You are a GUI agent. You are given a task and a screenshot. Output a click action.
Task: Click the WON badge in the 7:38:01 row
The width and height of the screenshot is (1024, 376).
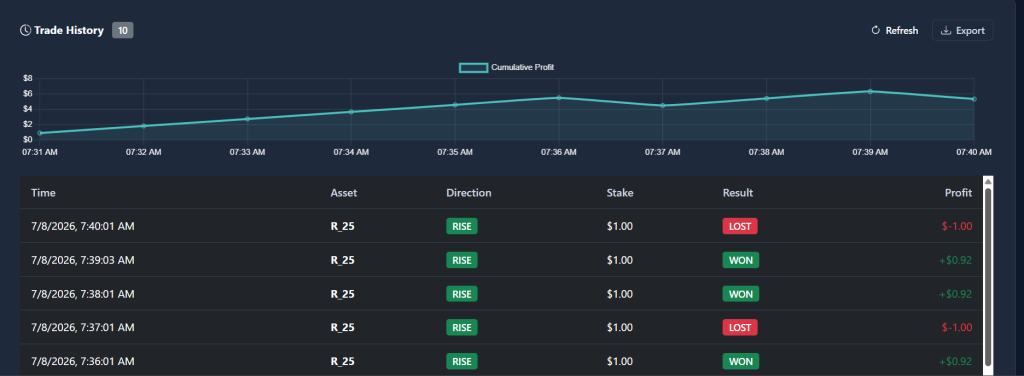[741, 294]
